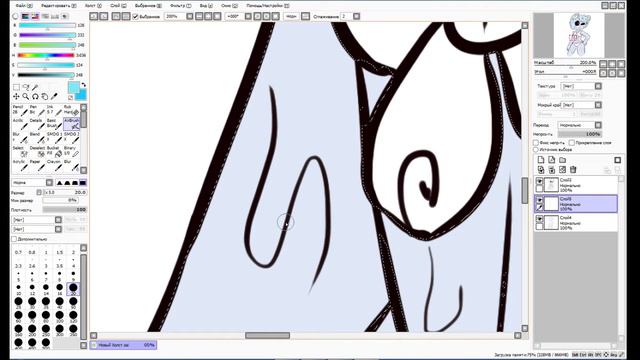Open the brush texture dropdown above advanced checkbox

pos(58,229)
